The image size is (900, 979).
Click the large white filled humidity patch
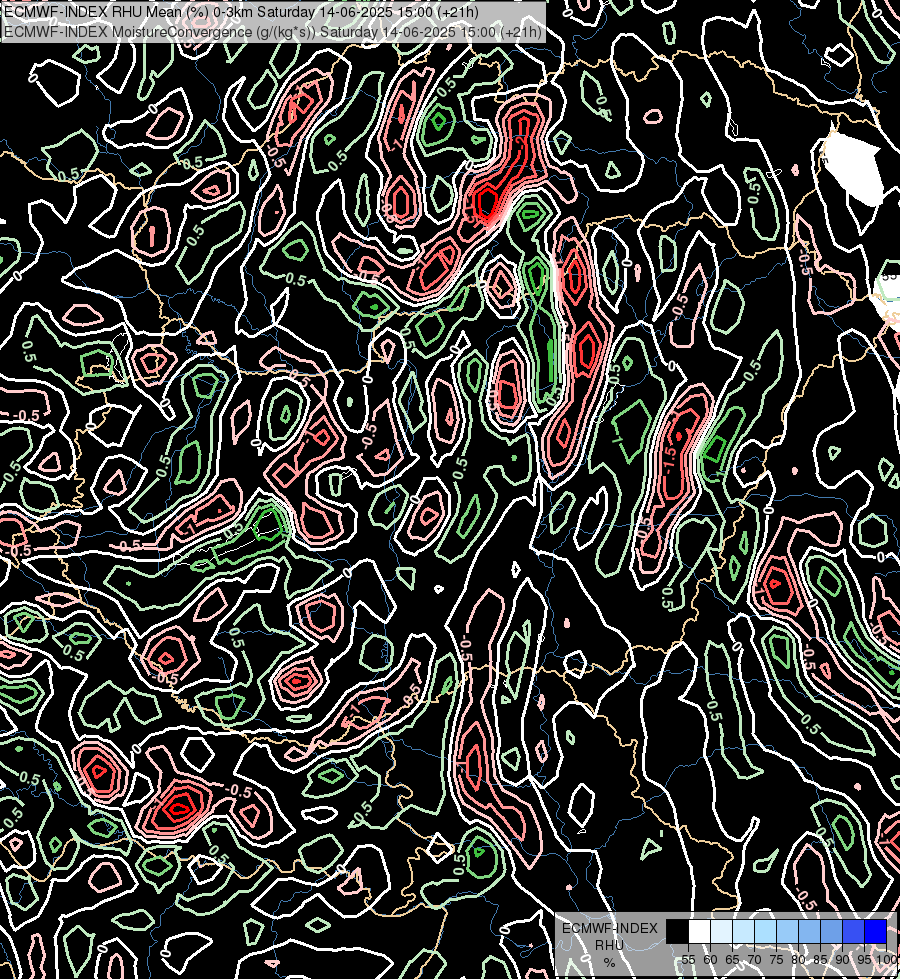853,167
